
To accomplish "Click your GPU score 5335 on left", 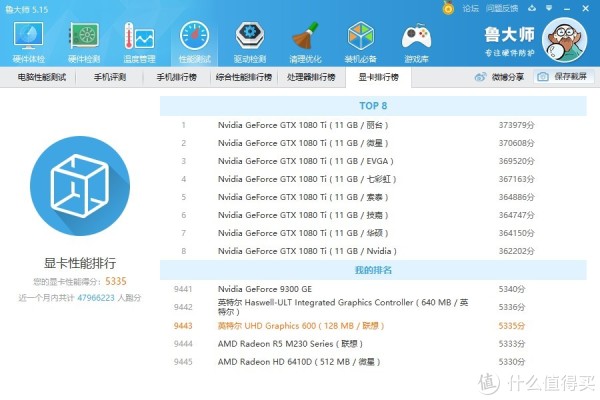I will click(116, 281).
